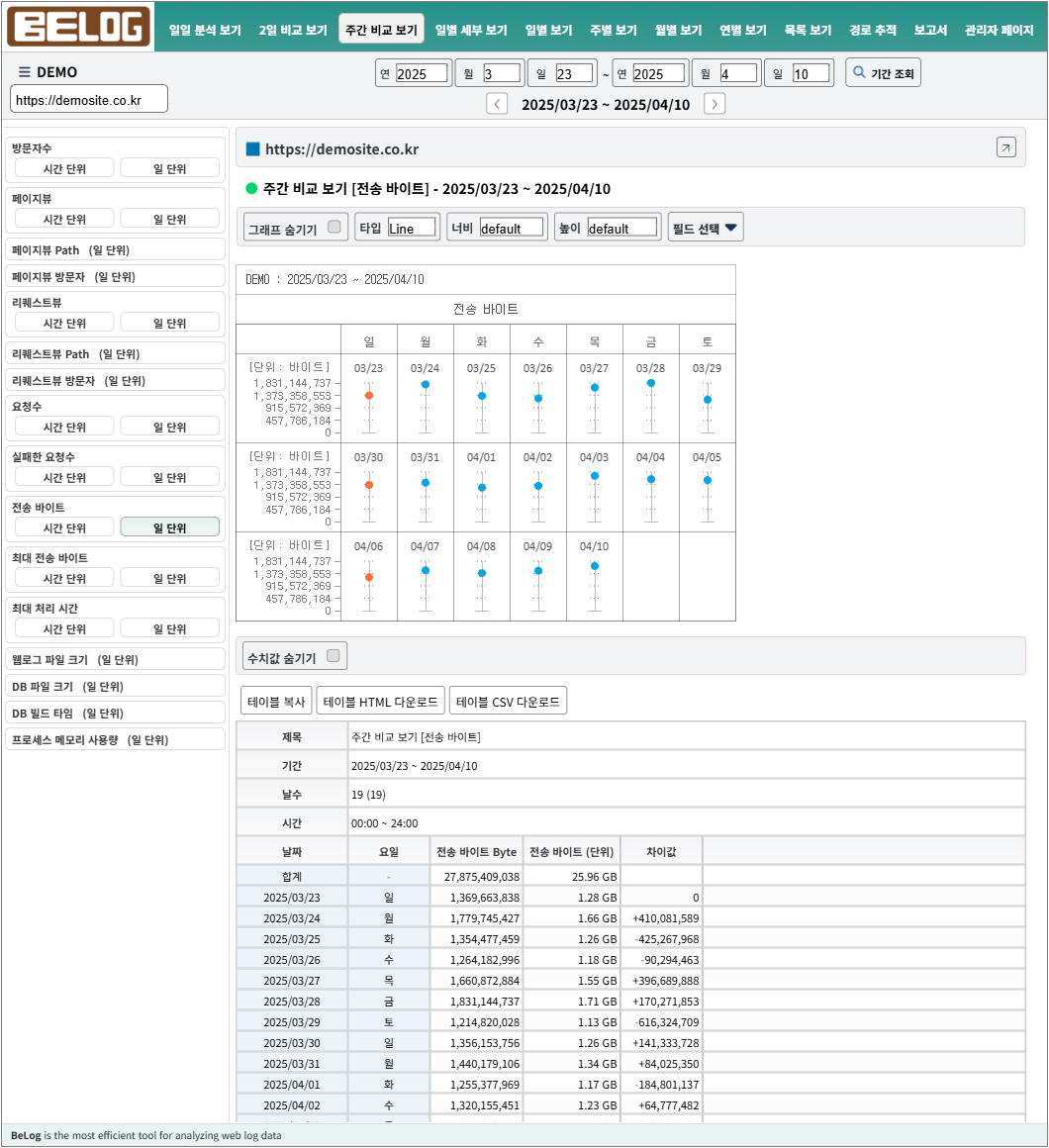Viewport: 1049px width, 1148px height.
Task: Go to previous period with left arrow
Action: point(497,104)
